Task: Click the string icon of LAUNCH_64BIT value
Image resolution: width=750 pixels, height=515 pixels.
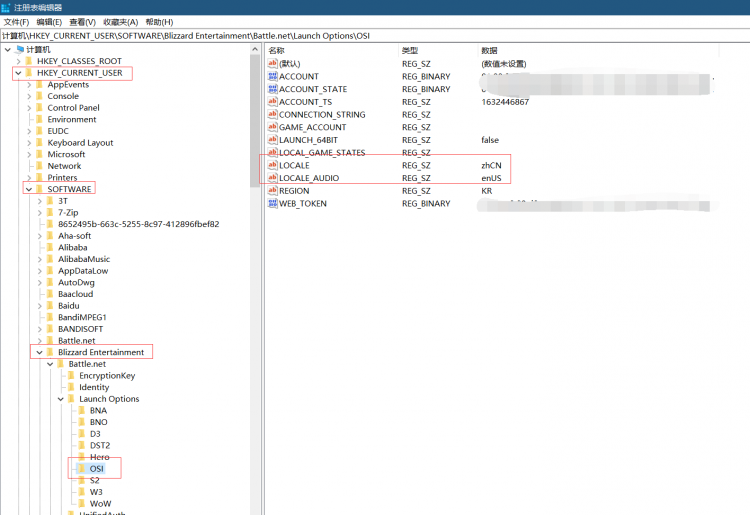Action: click(273, 140)
